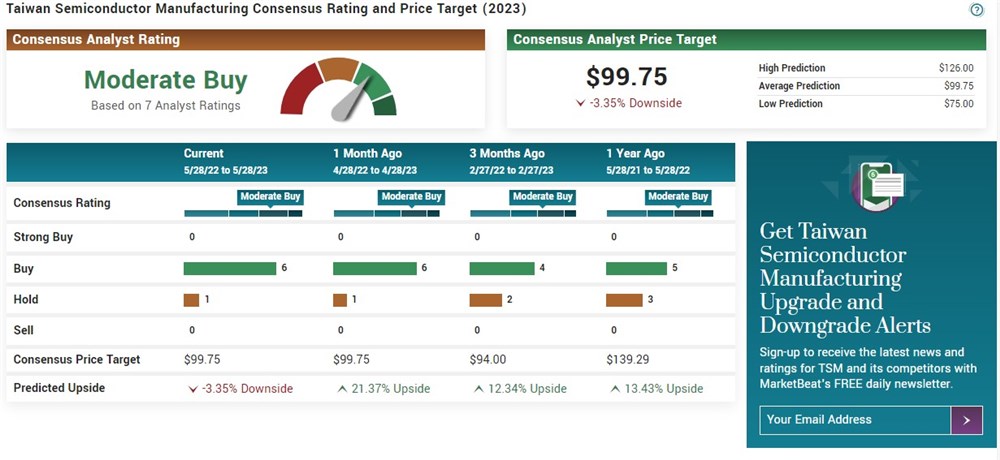Click the analyst rating gauge dial
The height and width of the screenshot is (460, 1000).
click(x=339, y=88)
